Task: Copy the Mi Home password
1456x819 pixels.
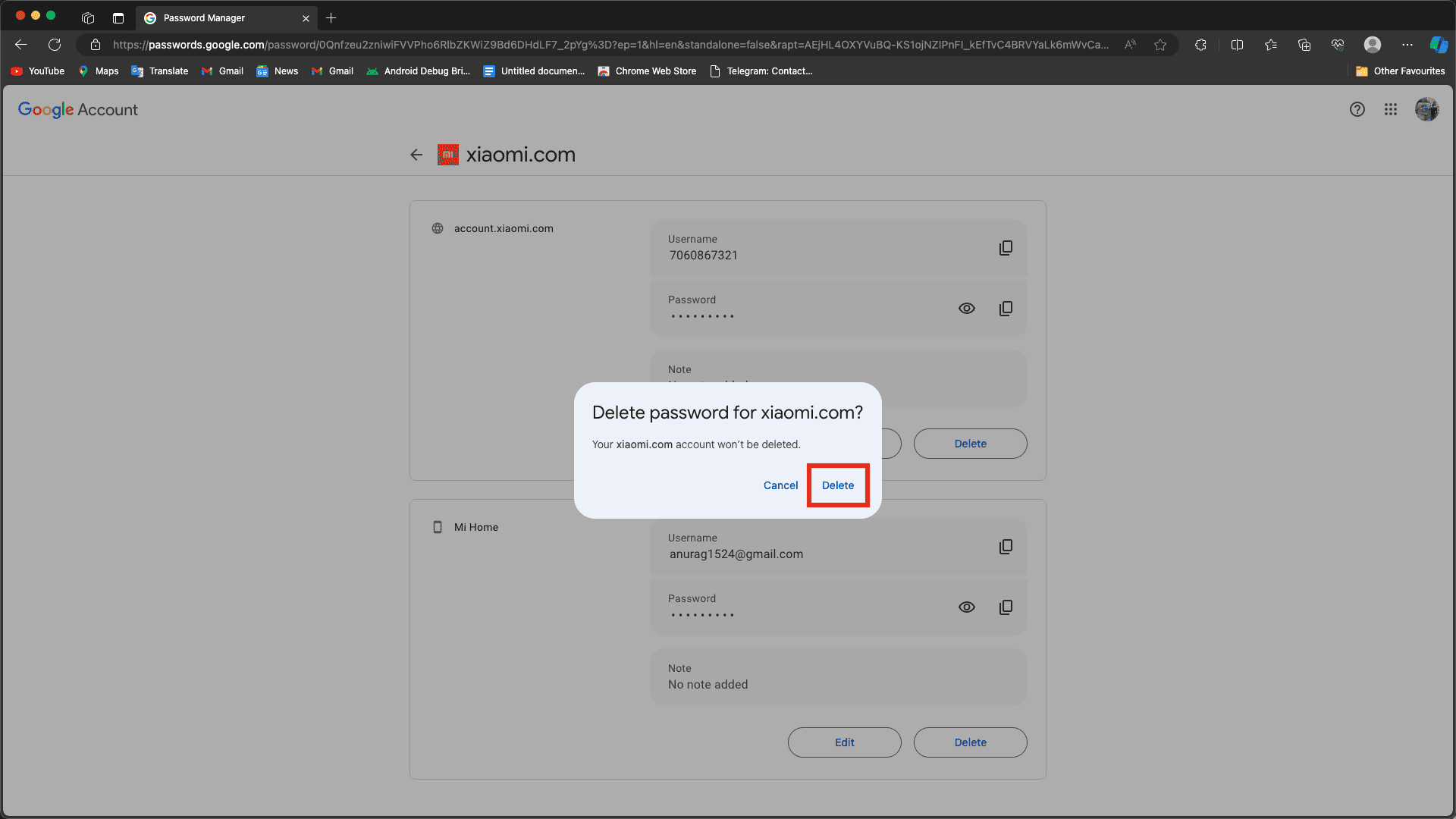Action: point(1006,607)
